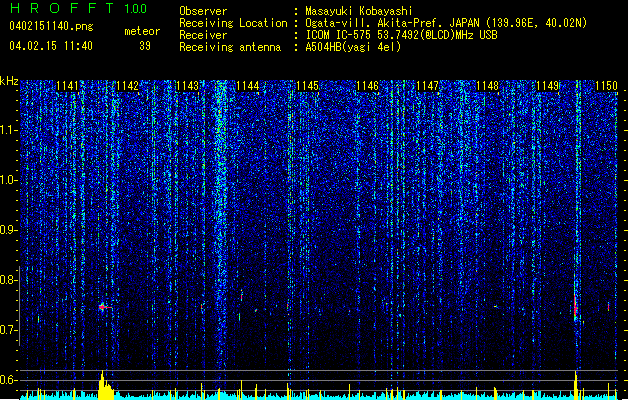Click the 1149 time marker
This screenshot has height=400, width=629.
(x=548, y=86)
